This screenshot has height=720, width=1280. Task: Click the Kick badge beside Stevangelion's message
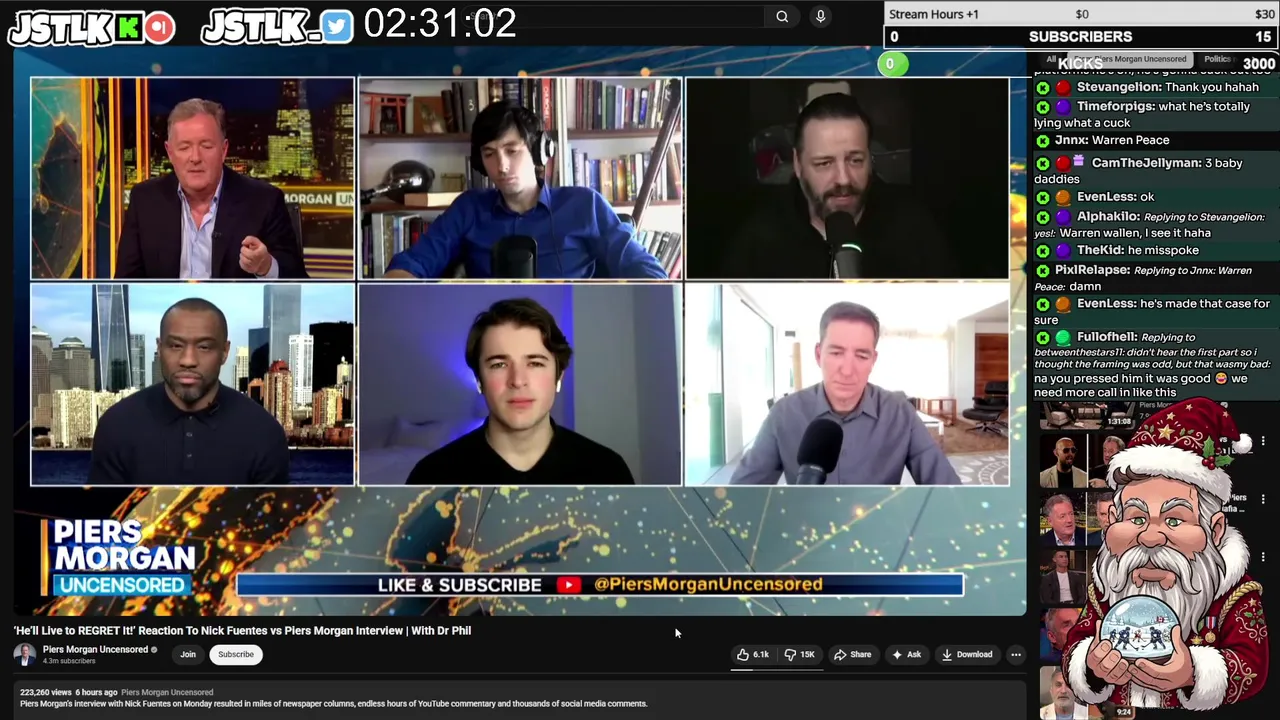[x=1043, y=88]
